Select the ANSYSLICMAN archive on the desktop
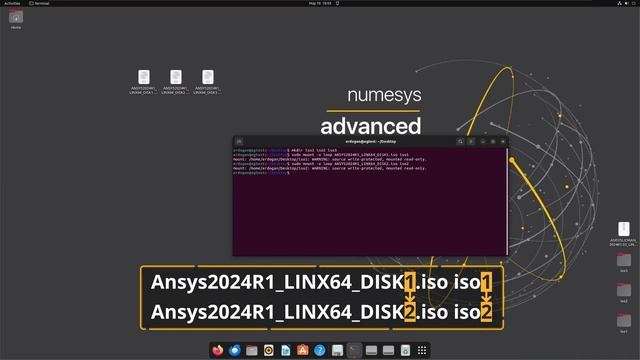 624,233
